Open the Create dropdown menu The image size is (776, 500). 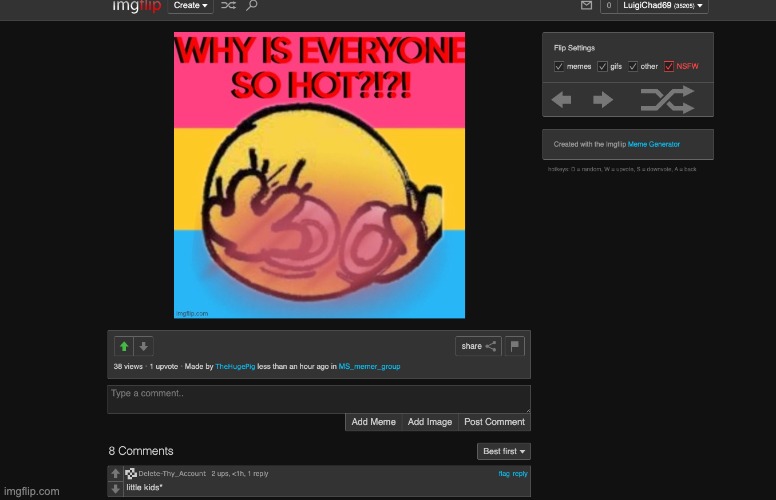(x=191, y=6)
